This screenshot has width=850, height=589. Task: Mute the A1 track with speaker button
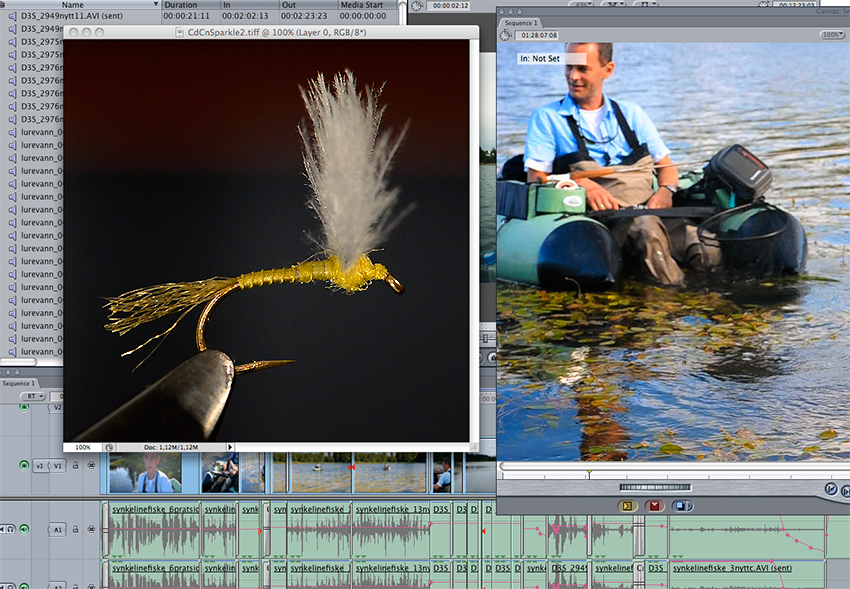point(2,529)
